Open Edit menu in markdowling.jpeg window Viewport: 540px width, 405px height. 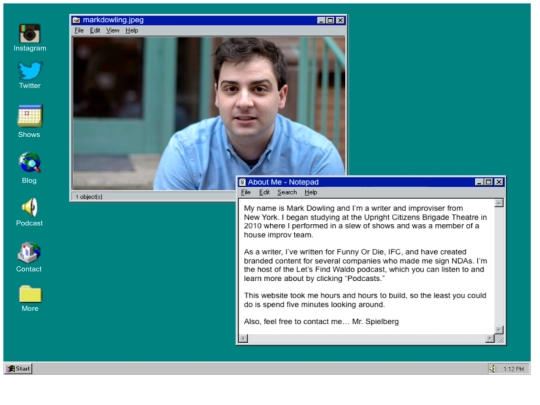tap(95, 30)
